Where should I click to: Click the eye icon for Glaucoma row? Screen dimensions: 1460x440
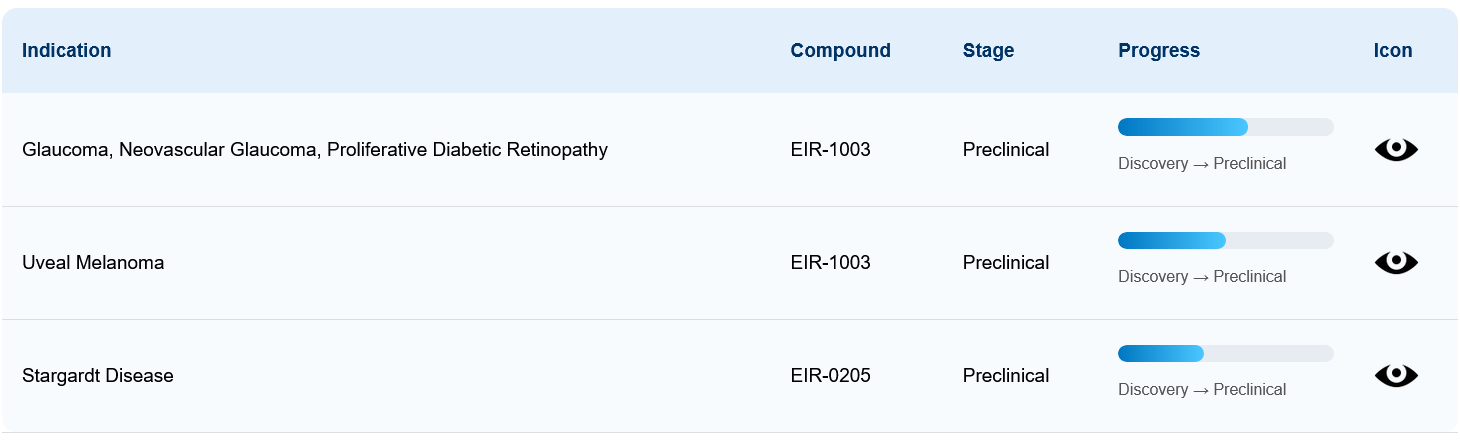point(1396,150)
